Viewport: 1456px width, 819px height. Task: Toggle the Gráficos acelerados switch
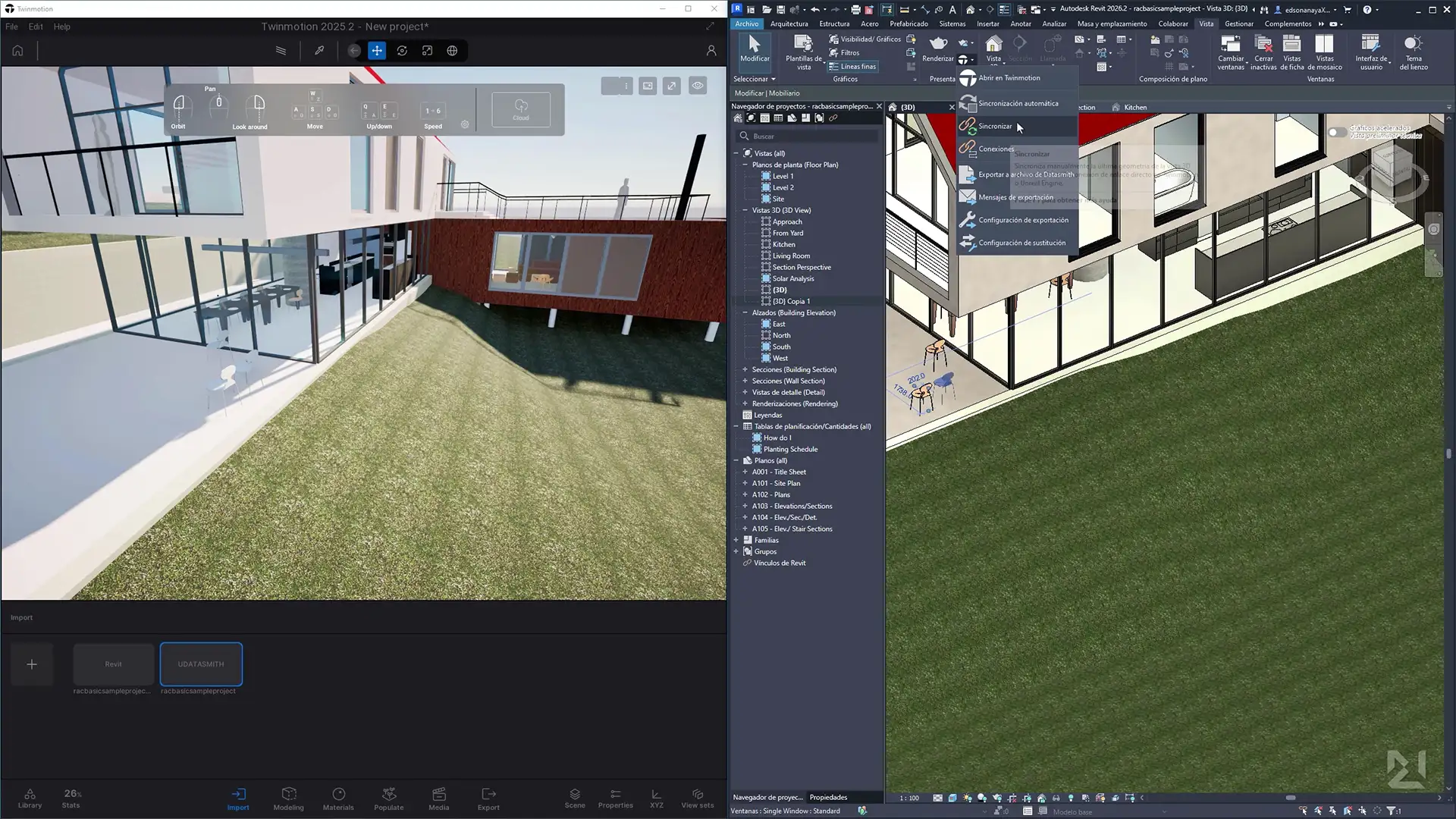tap(1337, 132)
